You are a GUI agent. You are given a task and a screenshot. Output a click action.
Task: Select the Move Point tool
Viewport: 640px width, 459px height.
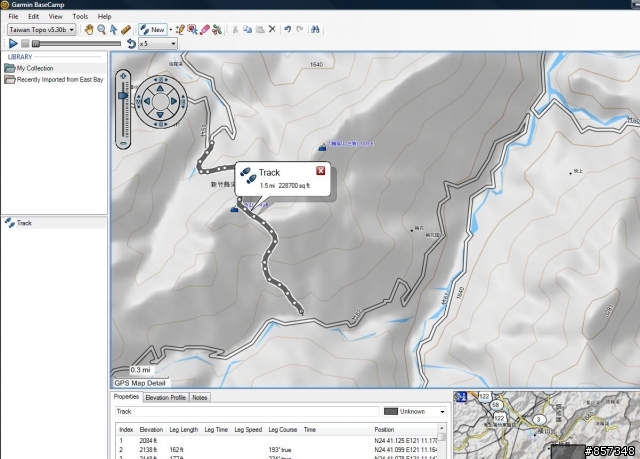tap(192, 29)
